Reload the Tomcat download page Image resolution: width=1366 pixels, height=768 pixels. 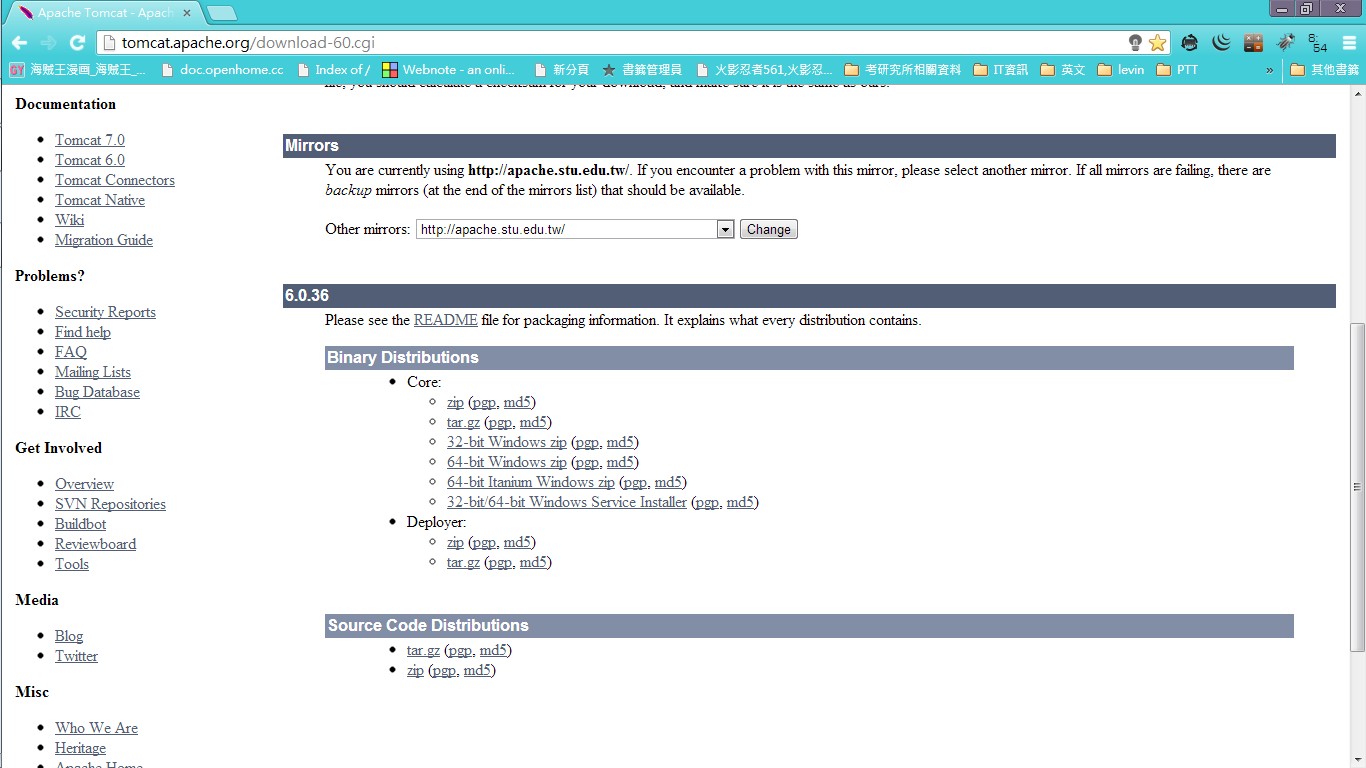[x=77, y=43]
